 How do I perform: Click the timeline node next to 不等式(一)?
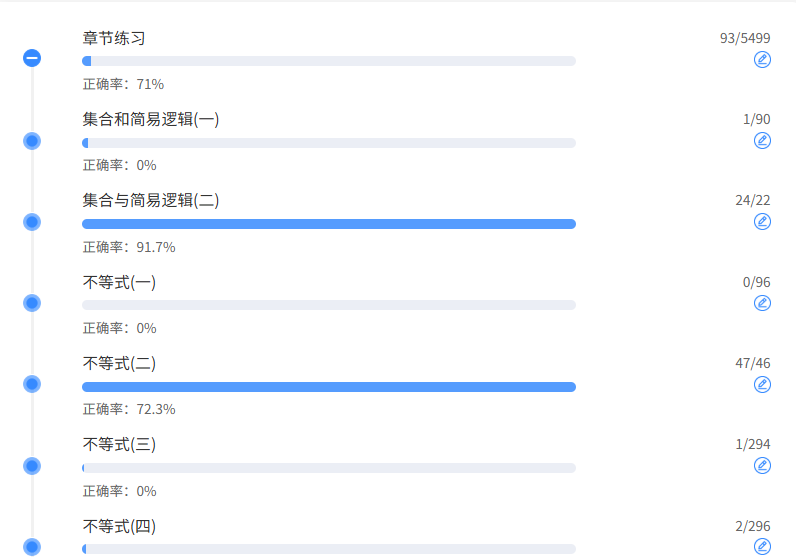click(x=32, y=303)
